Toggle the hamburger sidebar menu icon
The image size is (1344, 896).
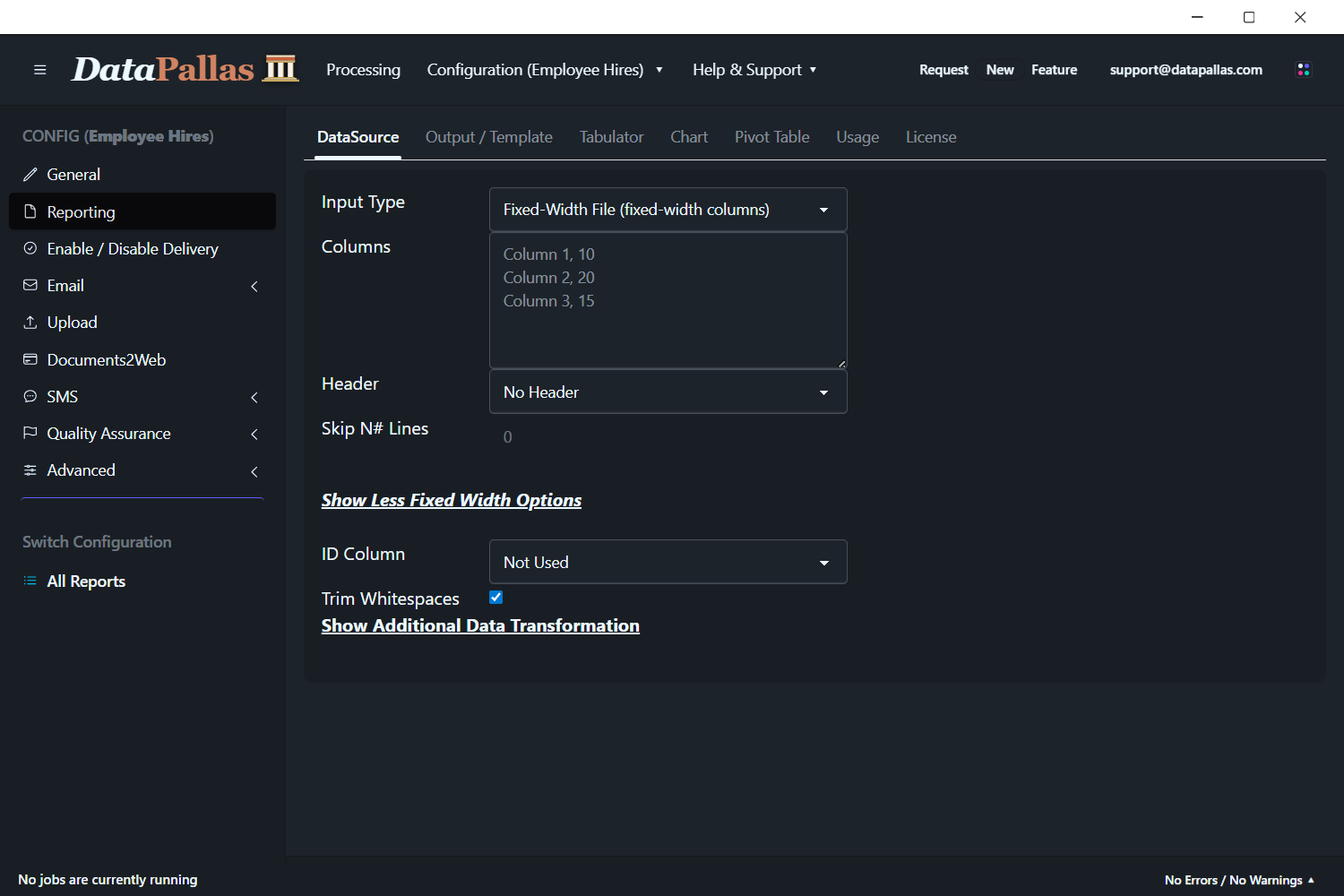click(x=39, y=70)
